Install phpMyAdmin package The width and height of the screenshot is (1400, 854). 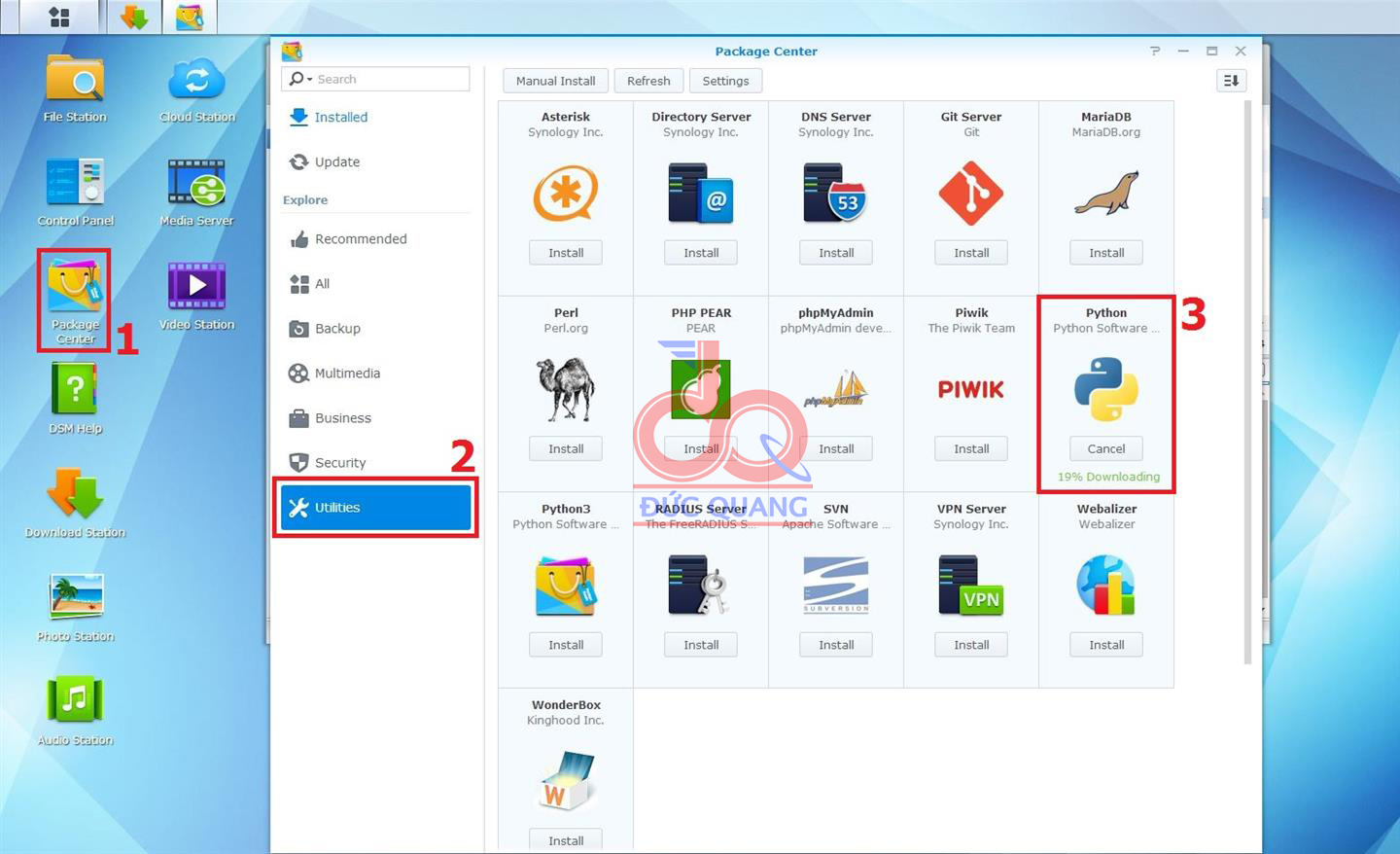(x=836, y=448)
